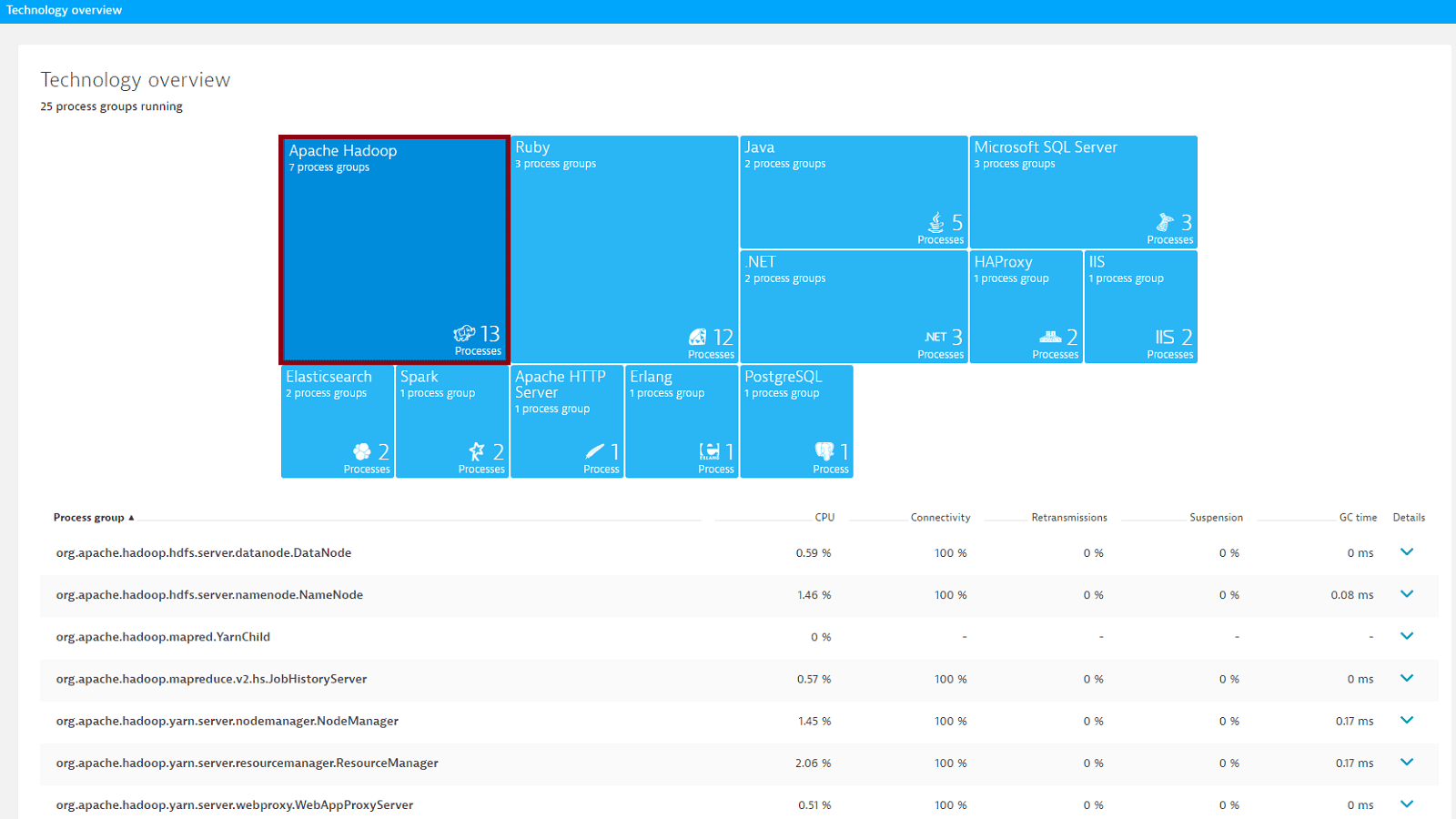Click the 1.46 % CPU value
Viewport: 1456px width, 819px height.
point(814,595)
